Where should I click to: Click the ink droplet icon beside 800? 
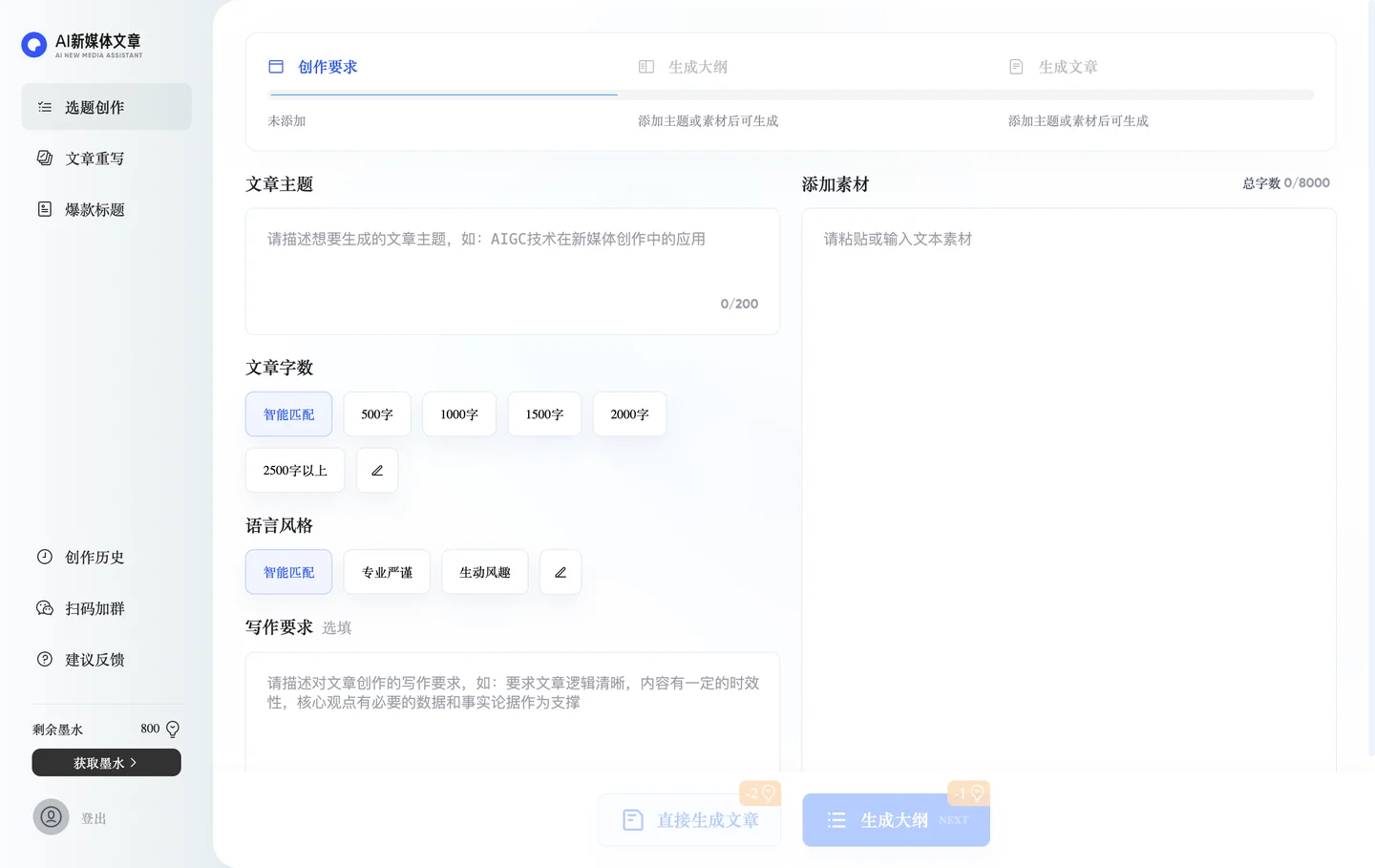point(173,730)
